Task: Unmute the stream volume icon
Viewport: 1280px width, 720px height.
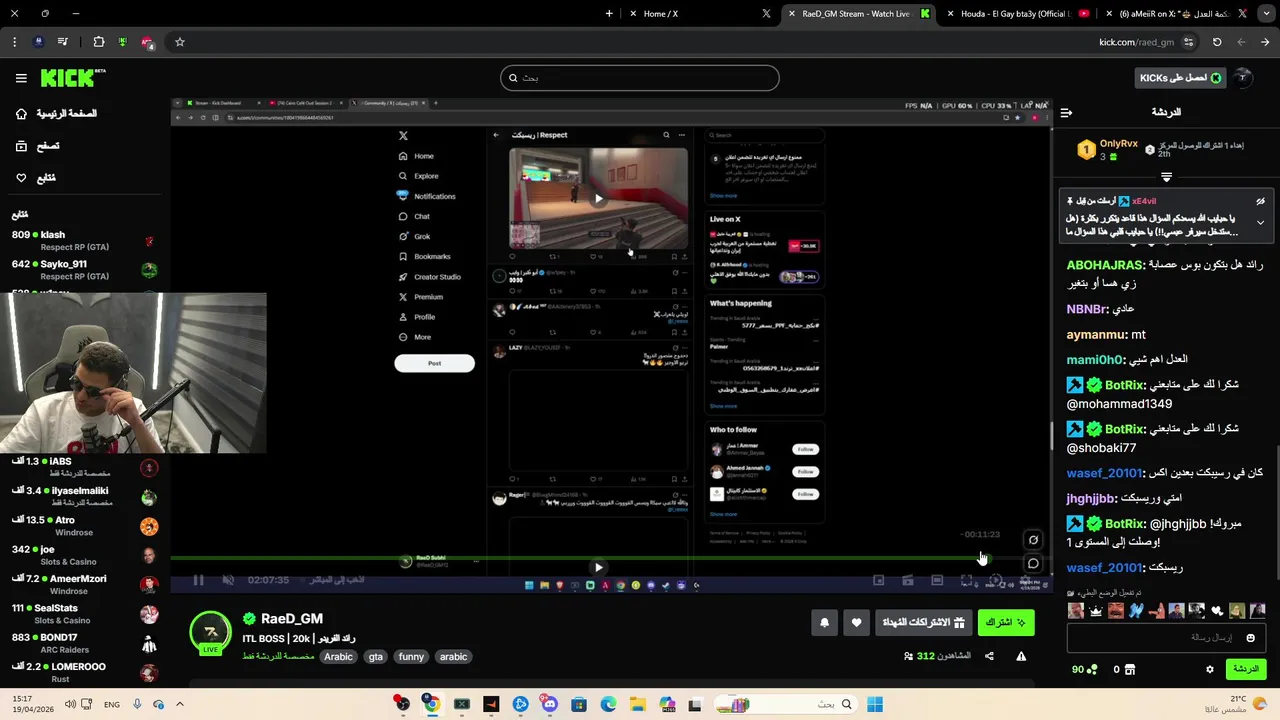Action: click(x=228, y=580)
